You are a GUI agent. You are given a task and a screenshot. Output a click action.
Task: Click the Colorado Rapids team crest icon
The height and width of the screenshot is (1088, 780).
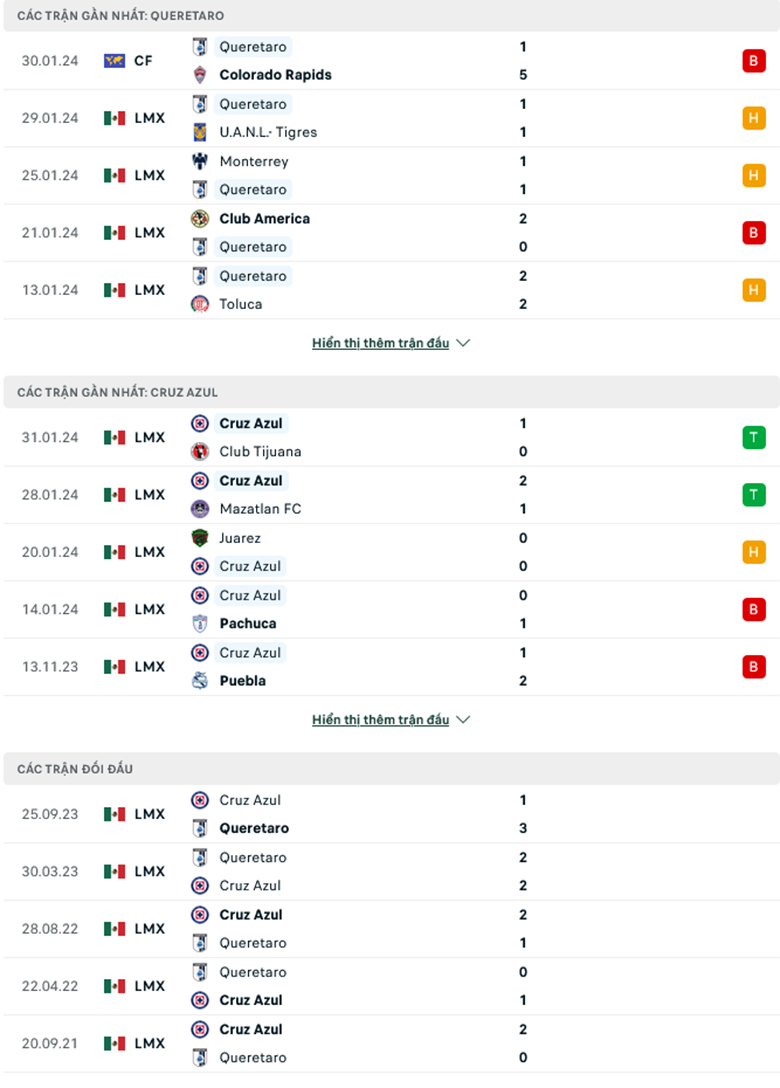coord(200,75)
